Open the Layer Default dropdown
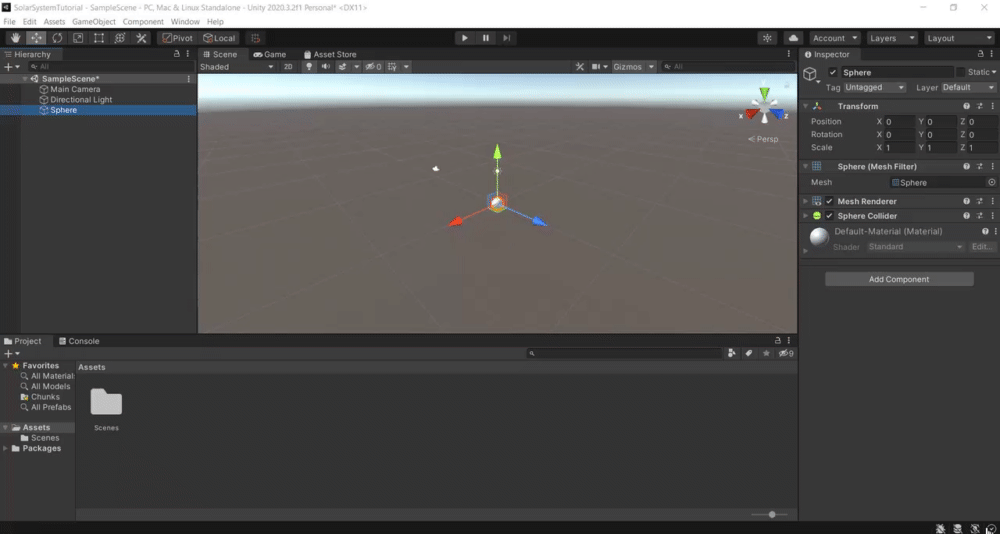 click(969, 87)
